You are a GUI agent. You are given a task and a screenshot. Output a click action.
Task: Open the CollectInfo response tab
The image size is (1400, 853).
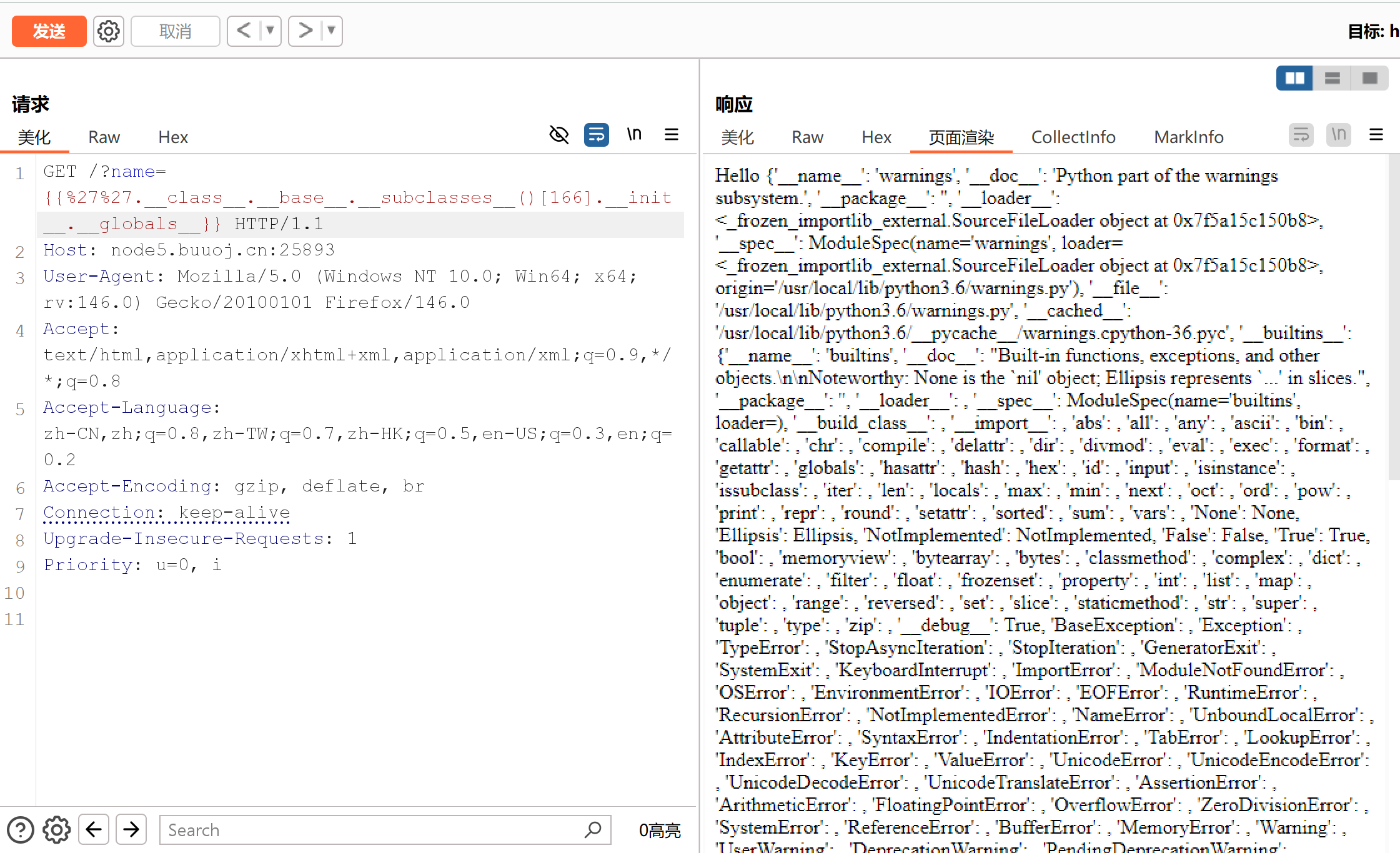[1073, 137]
